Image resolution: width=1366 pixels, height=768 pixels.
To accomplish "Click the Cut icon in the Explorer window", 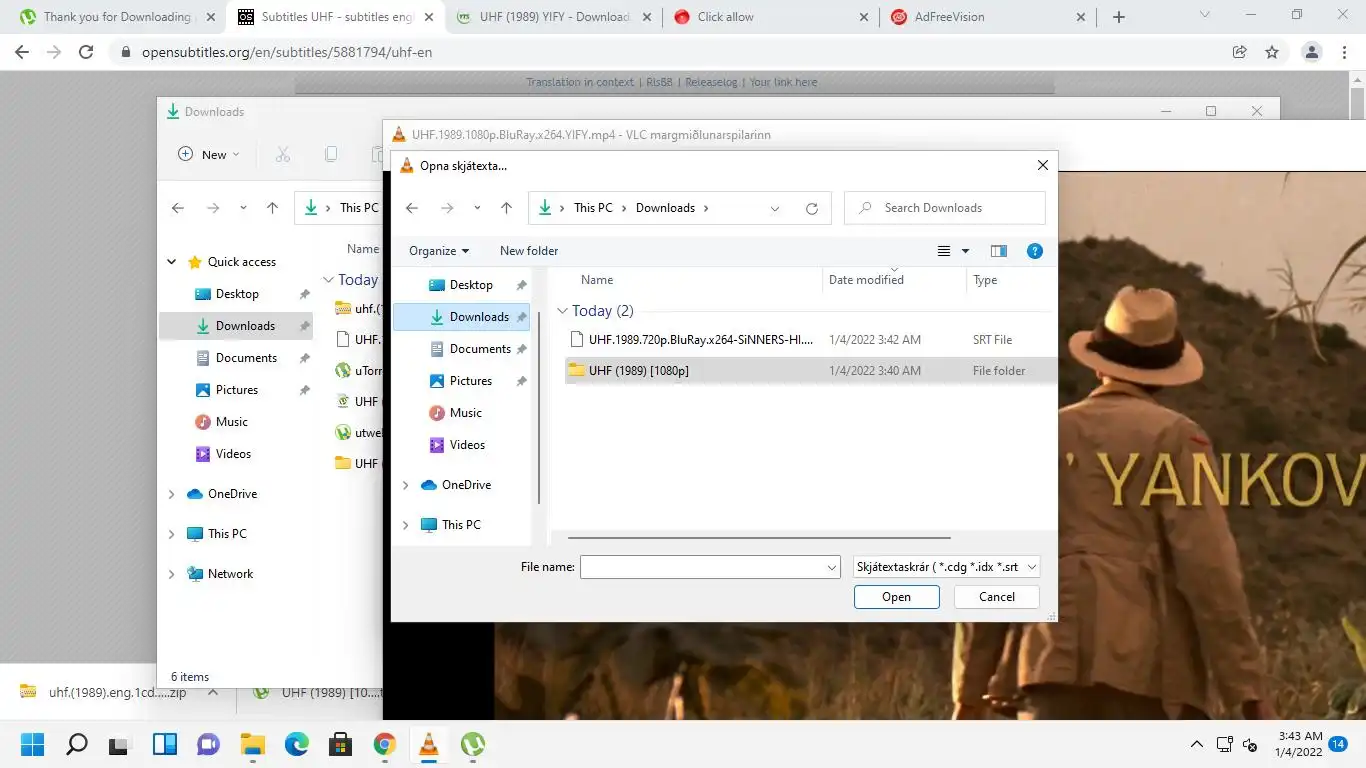I will [283, 154].
